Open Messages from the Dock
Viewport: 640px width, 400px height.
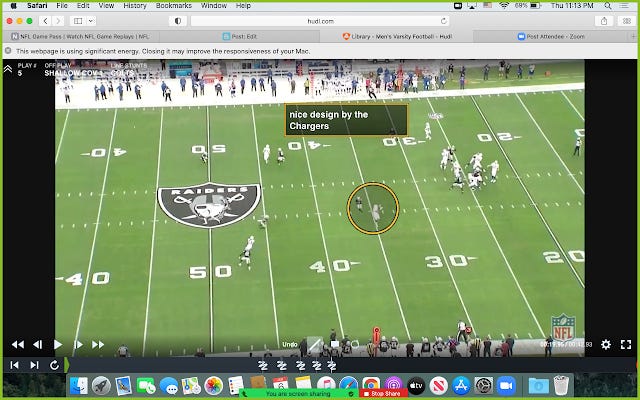coord(168,385)
